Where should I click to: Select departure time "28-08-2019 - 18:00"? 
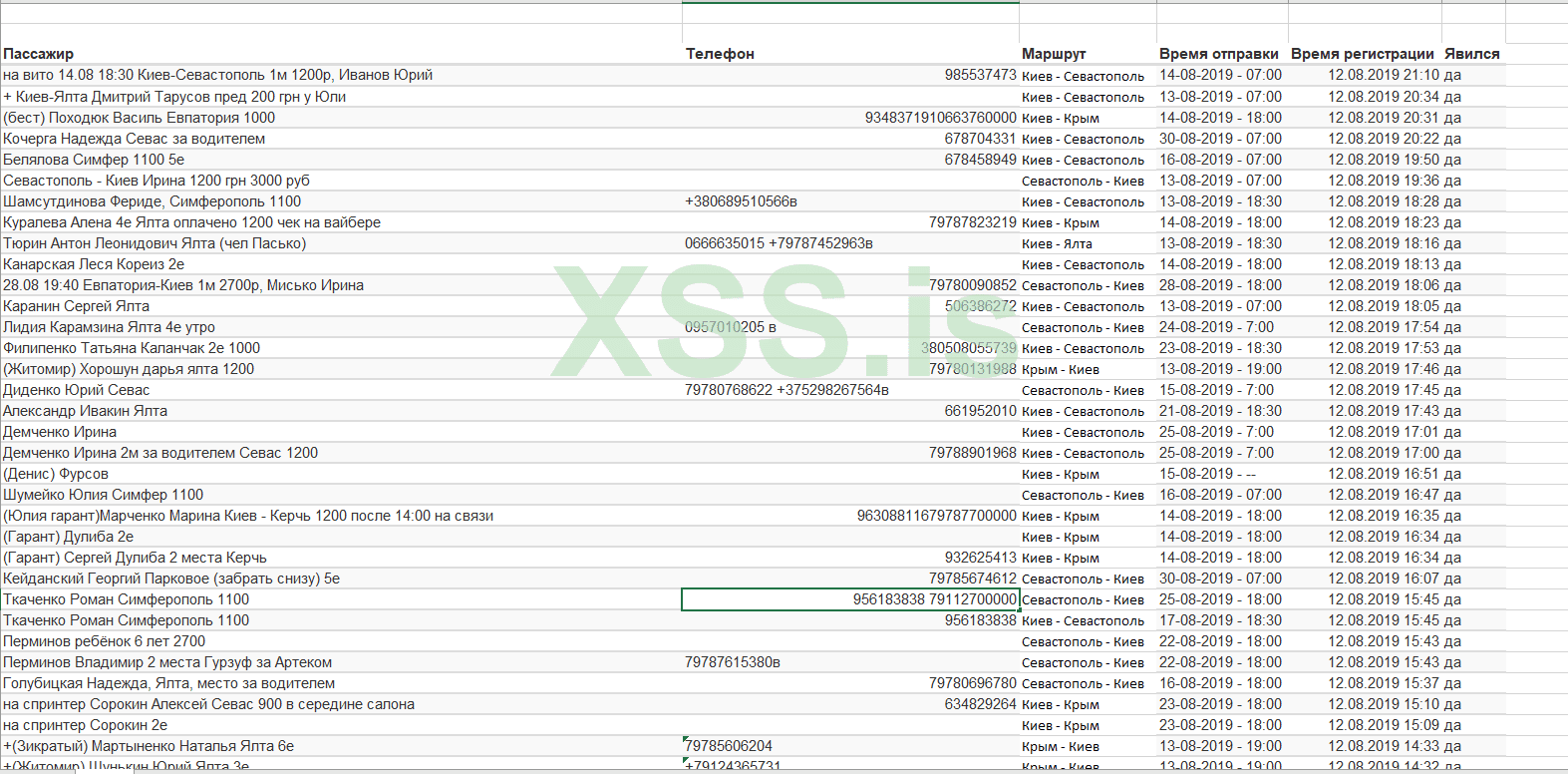(1221, 285)
